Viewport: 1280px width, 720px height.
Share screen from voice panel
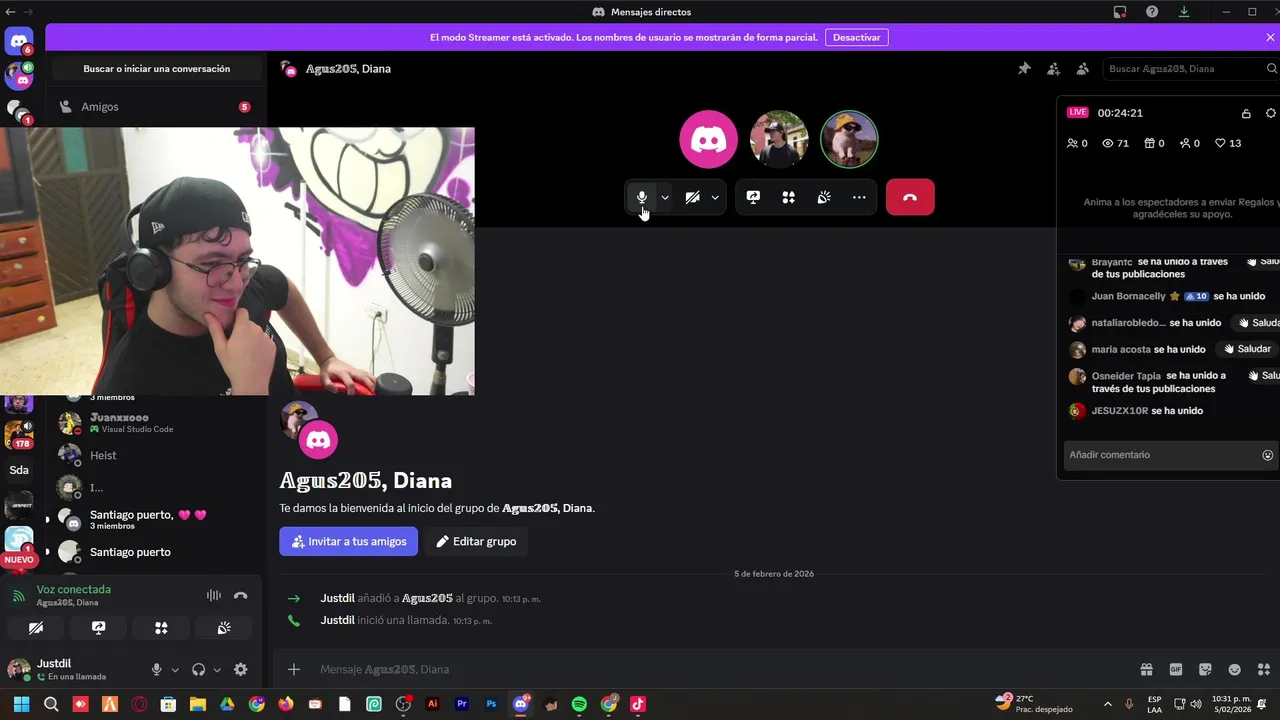98,628
